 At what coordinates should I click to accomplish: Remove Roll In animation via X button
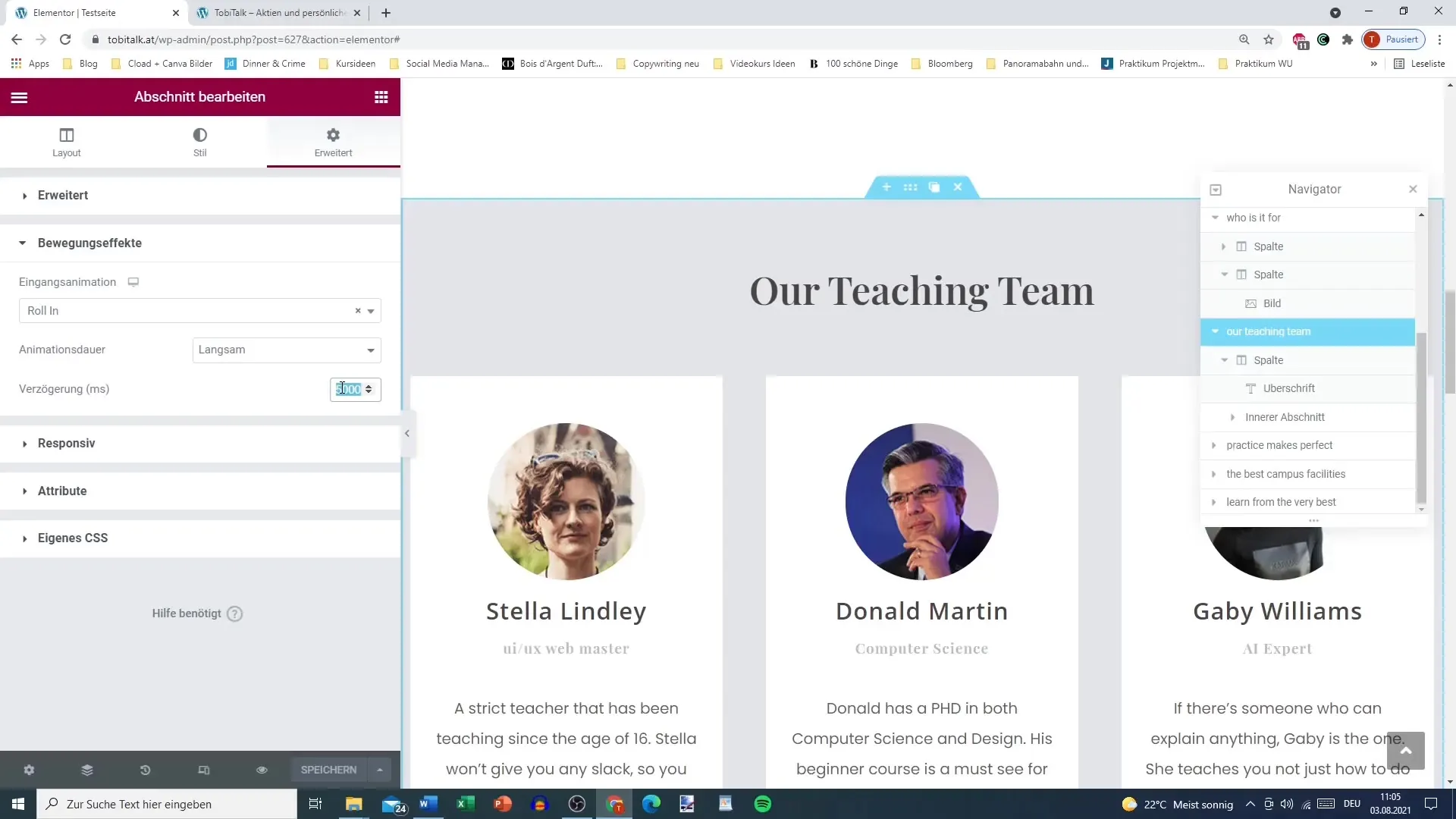coord(358,310)
